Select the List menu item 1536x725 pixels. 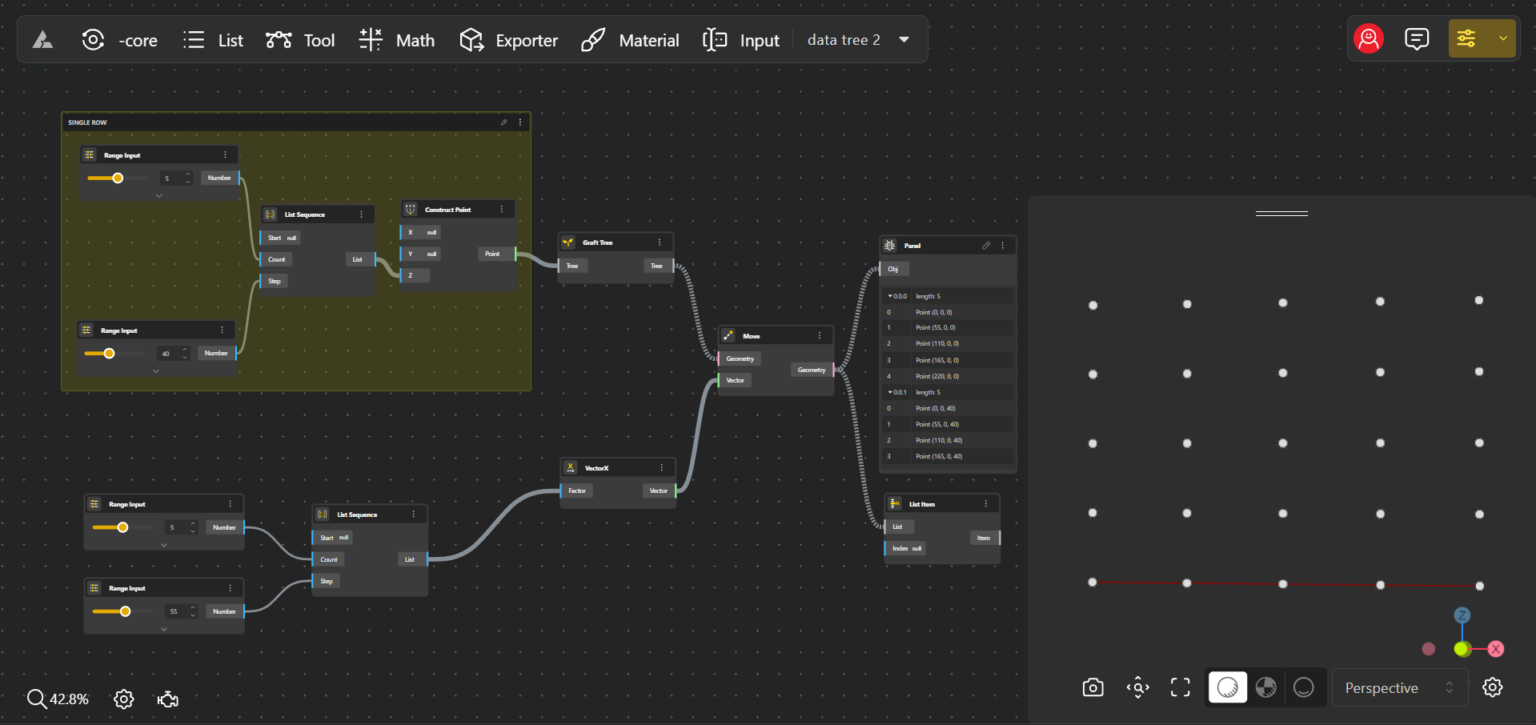[x=229, y=39]
